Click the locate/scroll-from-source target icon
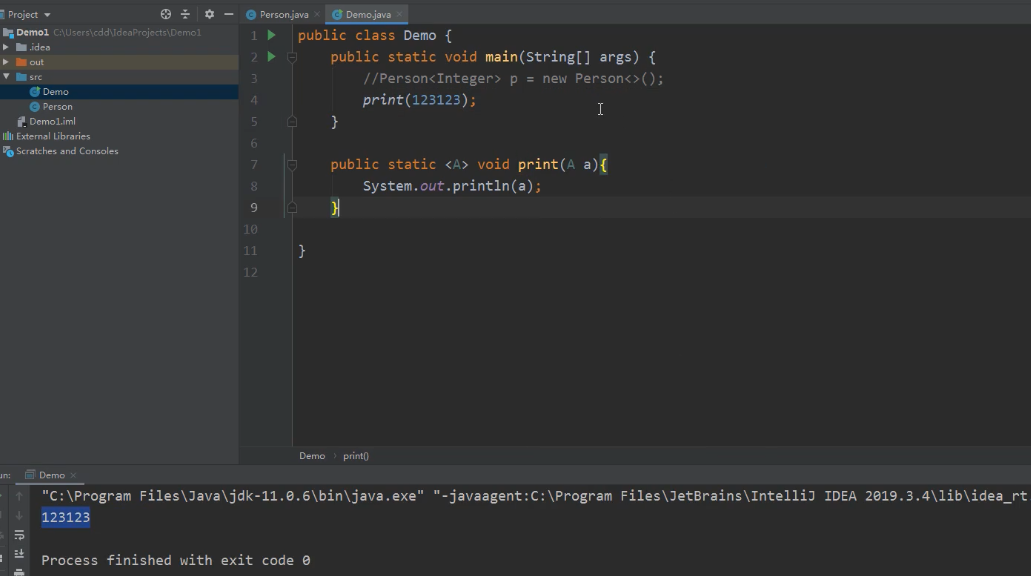 pos(166,14)
